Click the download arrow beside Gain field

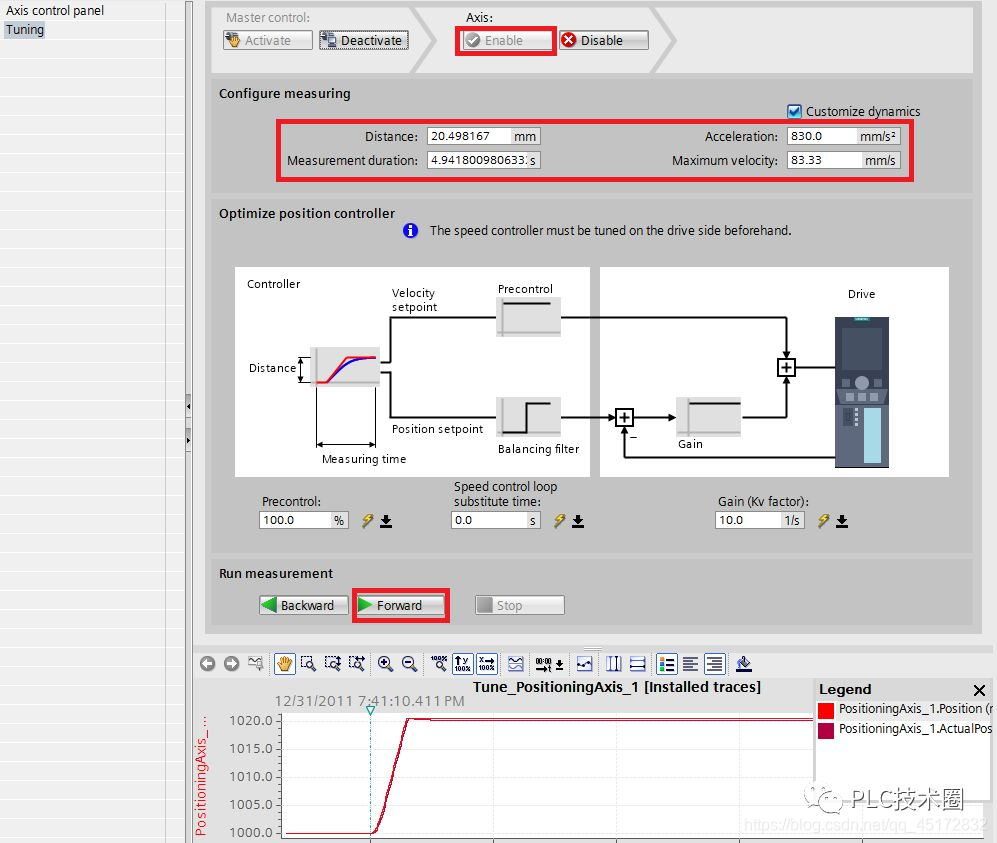[842, 521]
